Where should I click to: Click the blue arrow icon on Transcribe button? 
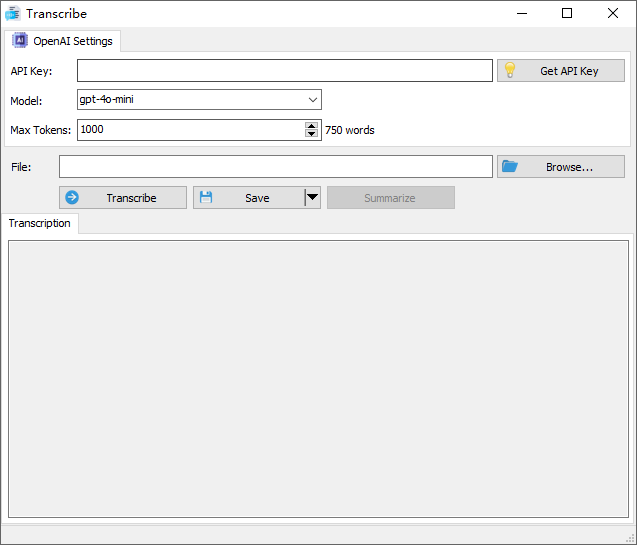72,198
